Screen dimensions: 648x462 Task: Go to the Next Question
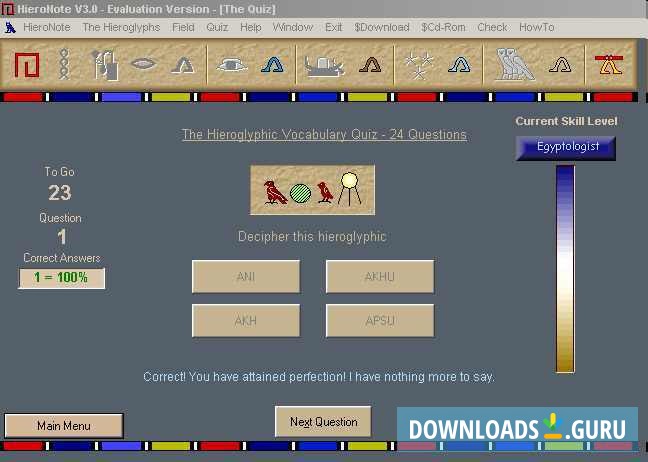[323, 422]
